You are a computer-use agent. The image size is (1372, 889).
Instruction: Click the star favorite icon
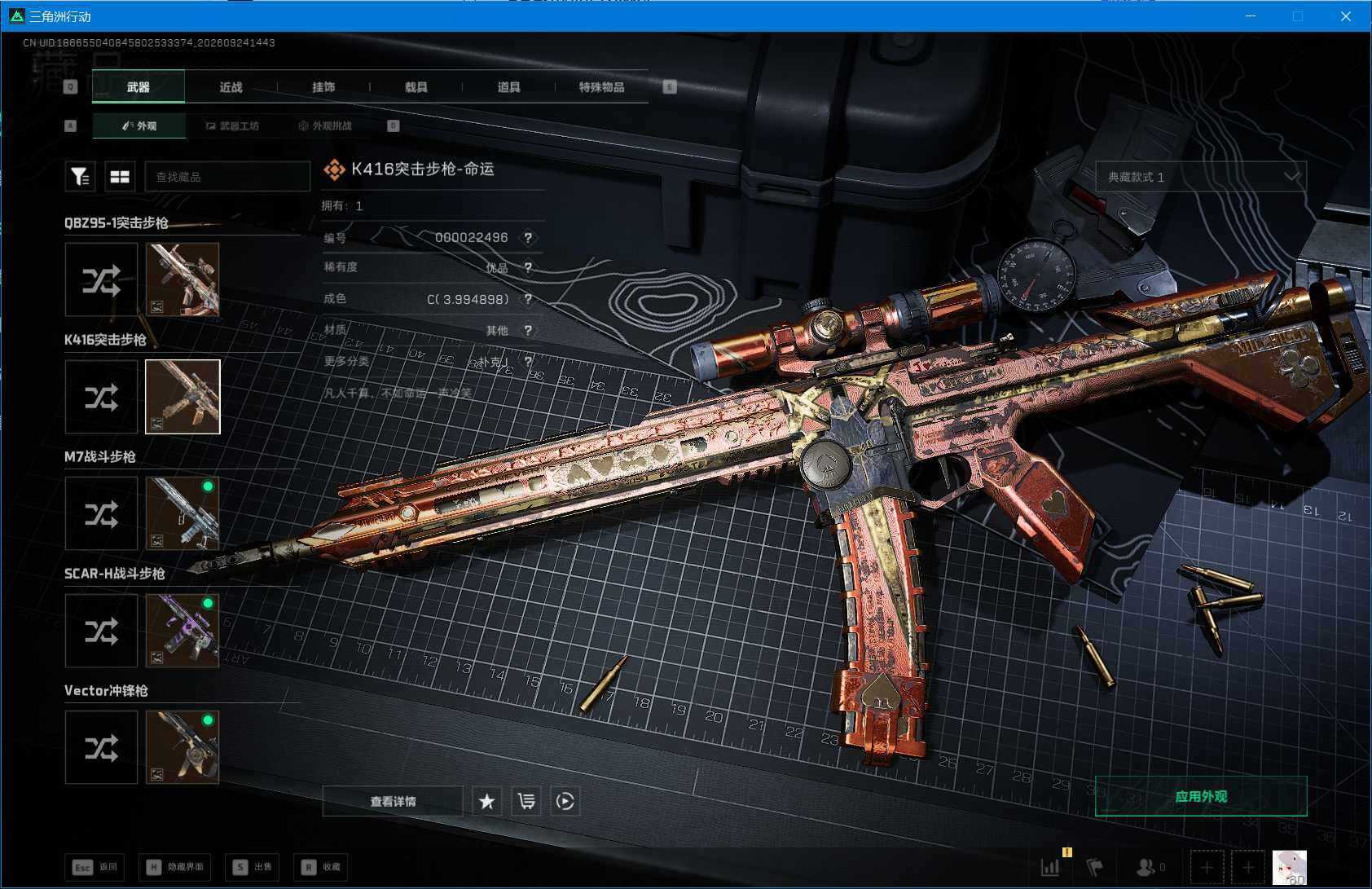486,801
